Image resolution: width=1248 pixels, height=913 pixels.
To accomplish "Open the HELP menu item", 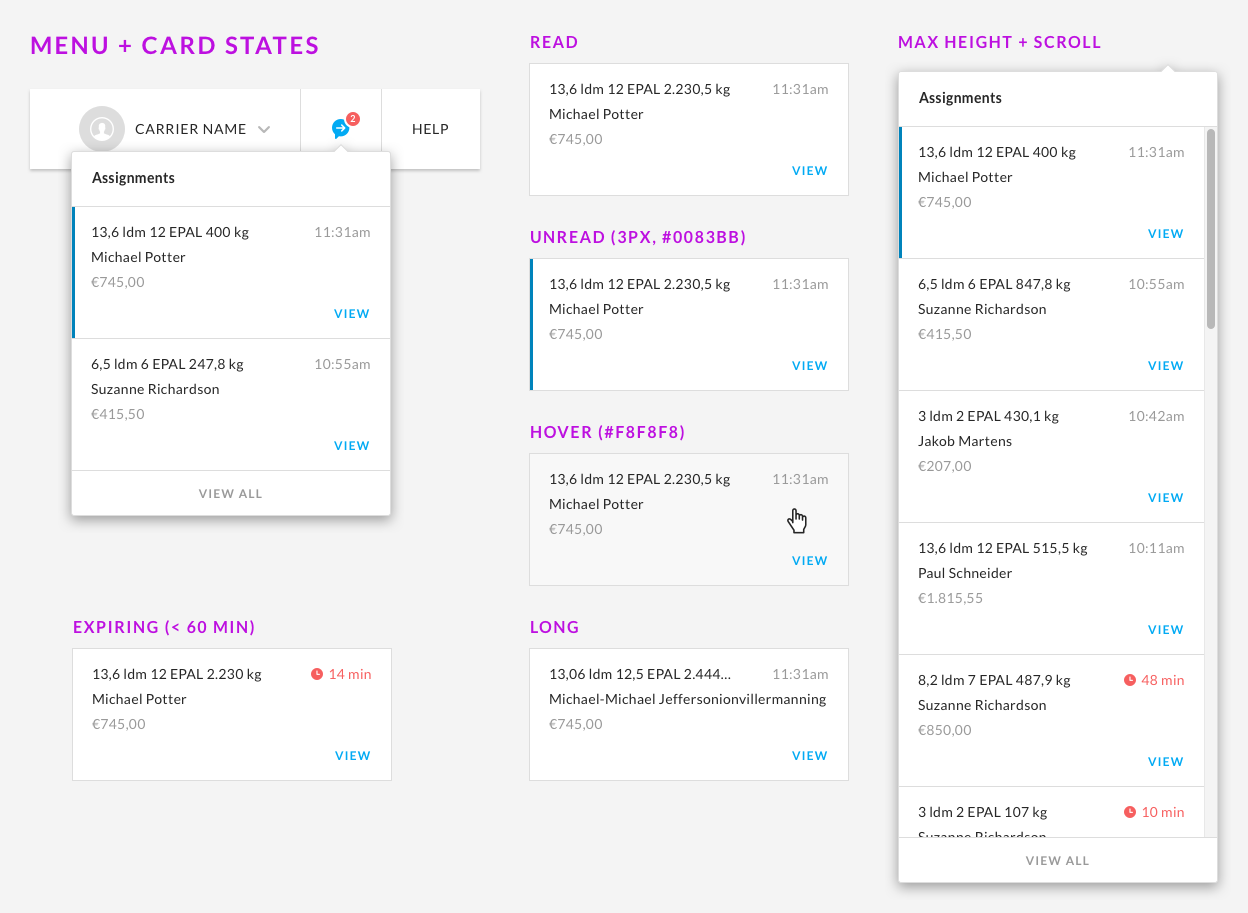I will pos(430,129).
